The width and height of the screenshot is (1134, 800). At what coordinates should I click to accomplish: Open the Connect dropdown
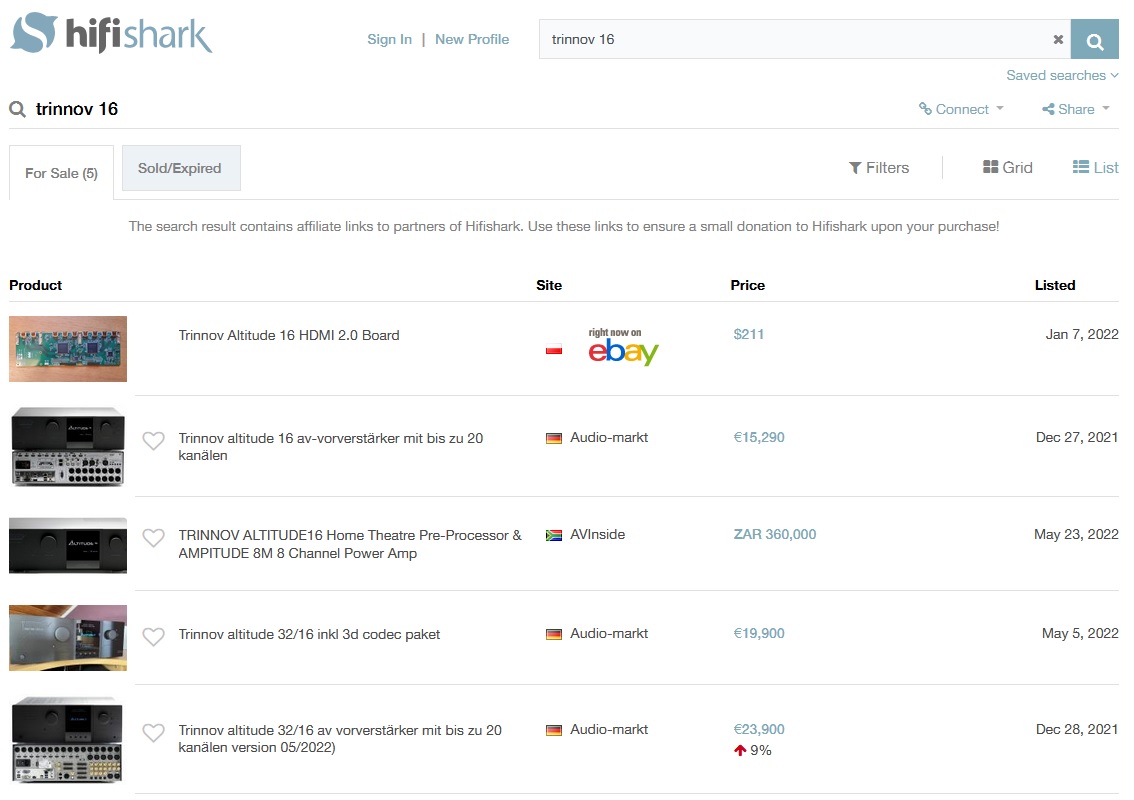click(x=961, y=109)
